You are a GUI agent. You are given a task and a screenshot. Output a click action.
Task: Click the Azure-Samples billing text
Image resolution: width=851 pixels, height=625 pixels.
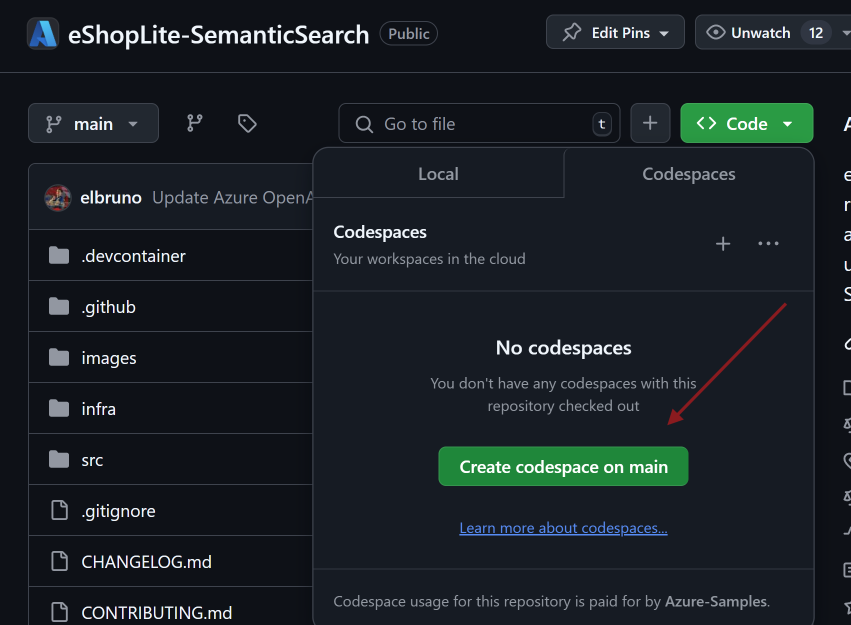click(x=716, y=601)
